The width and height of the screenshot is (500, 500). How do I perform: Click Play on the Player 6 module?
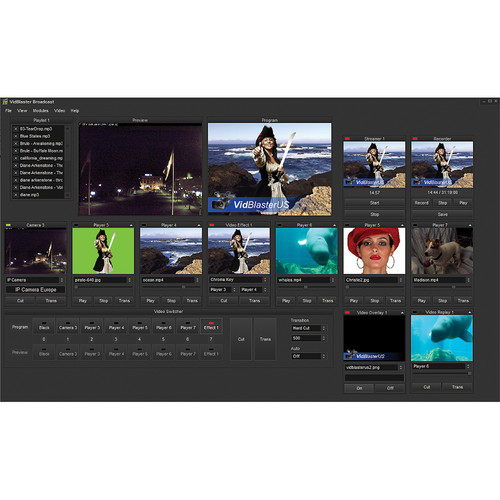[286, 301]
